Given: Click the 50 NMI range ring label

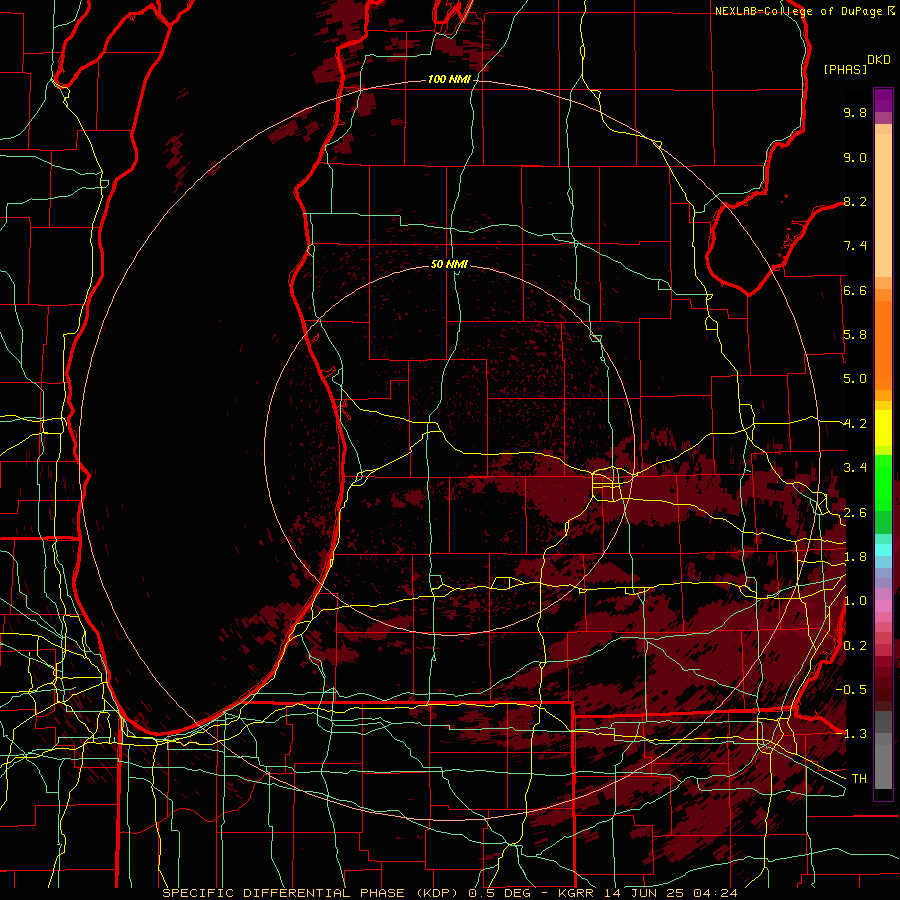Looking at the screenshot, I should pyautogui.click(x=449, y=264).
